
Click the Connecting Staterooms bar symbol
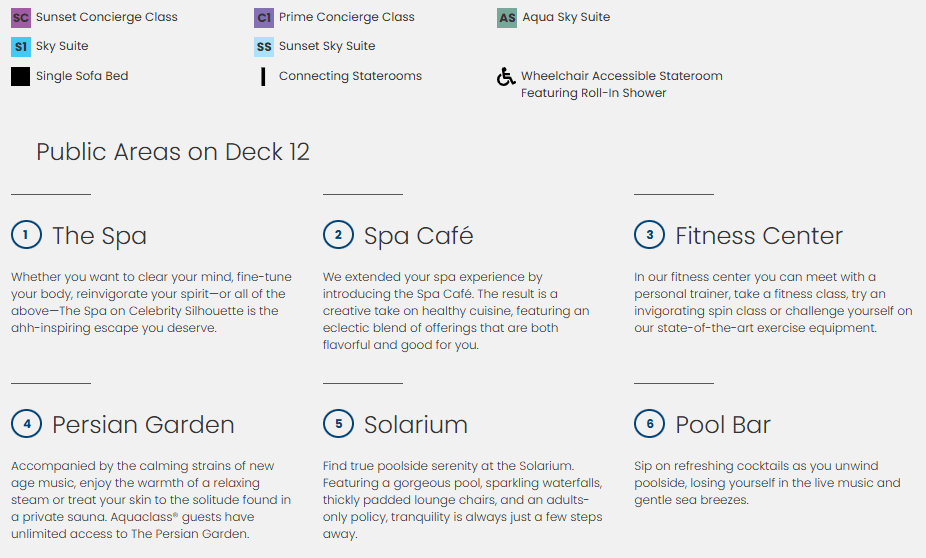click(x=263, y=77)
